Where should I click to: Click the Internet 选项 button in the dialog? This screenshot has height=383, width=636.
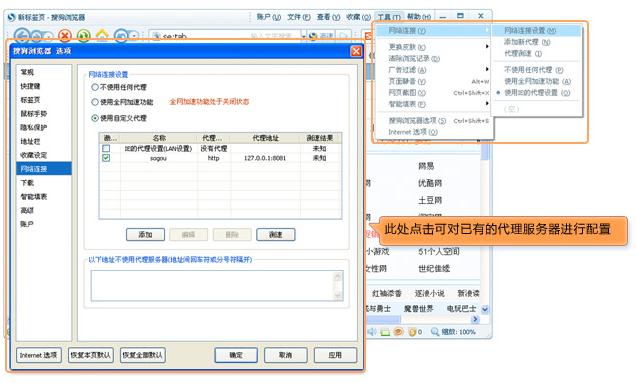pyautogui.click(x=39, y=355)
